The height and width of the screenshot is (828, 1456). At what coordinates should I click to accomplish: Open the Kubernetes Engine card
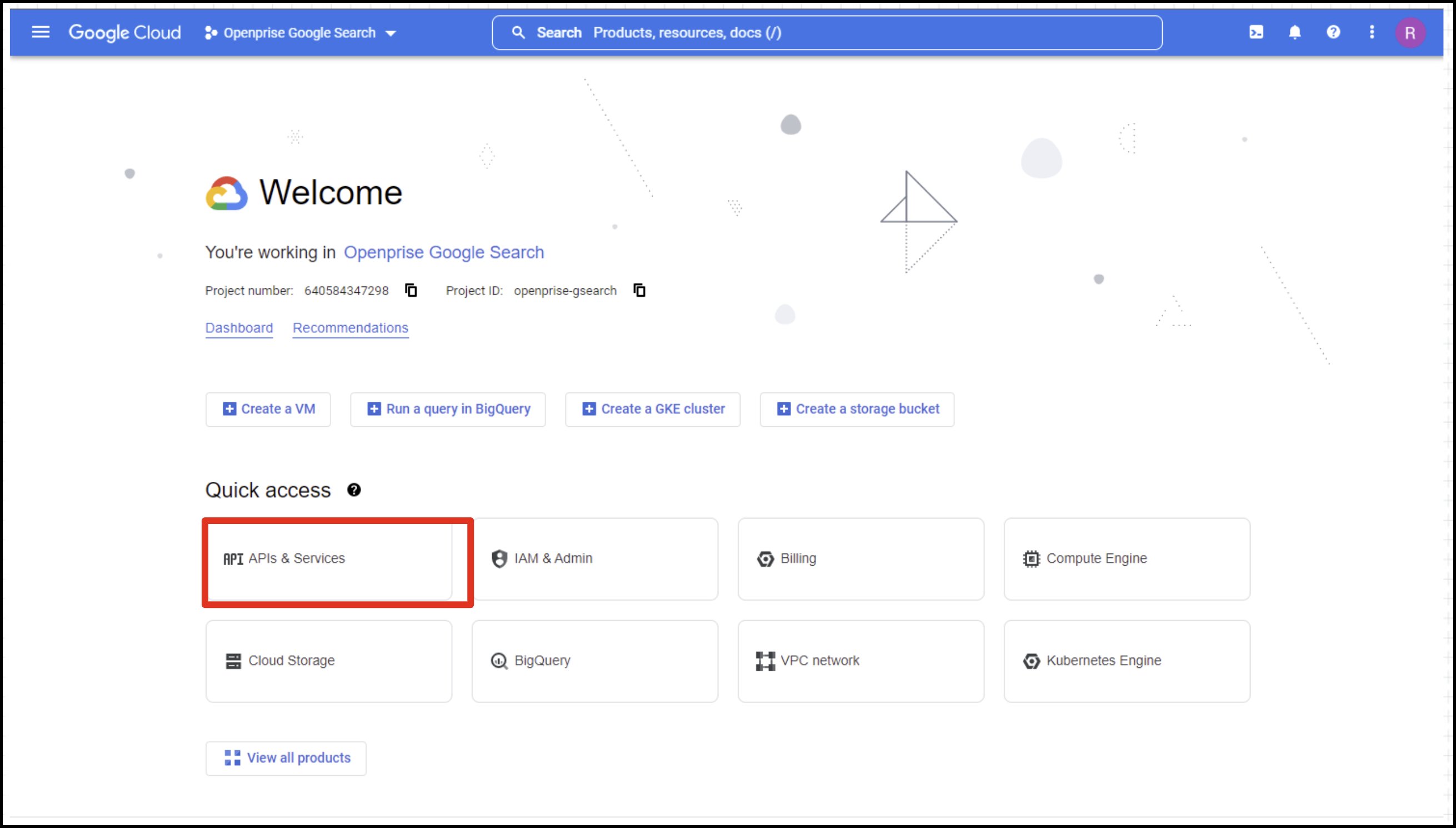tap(1127, 661)
